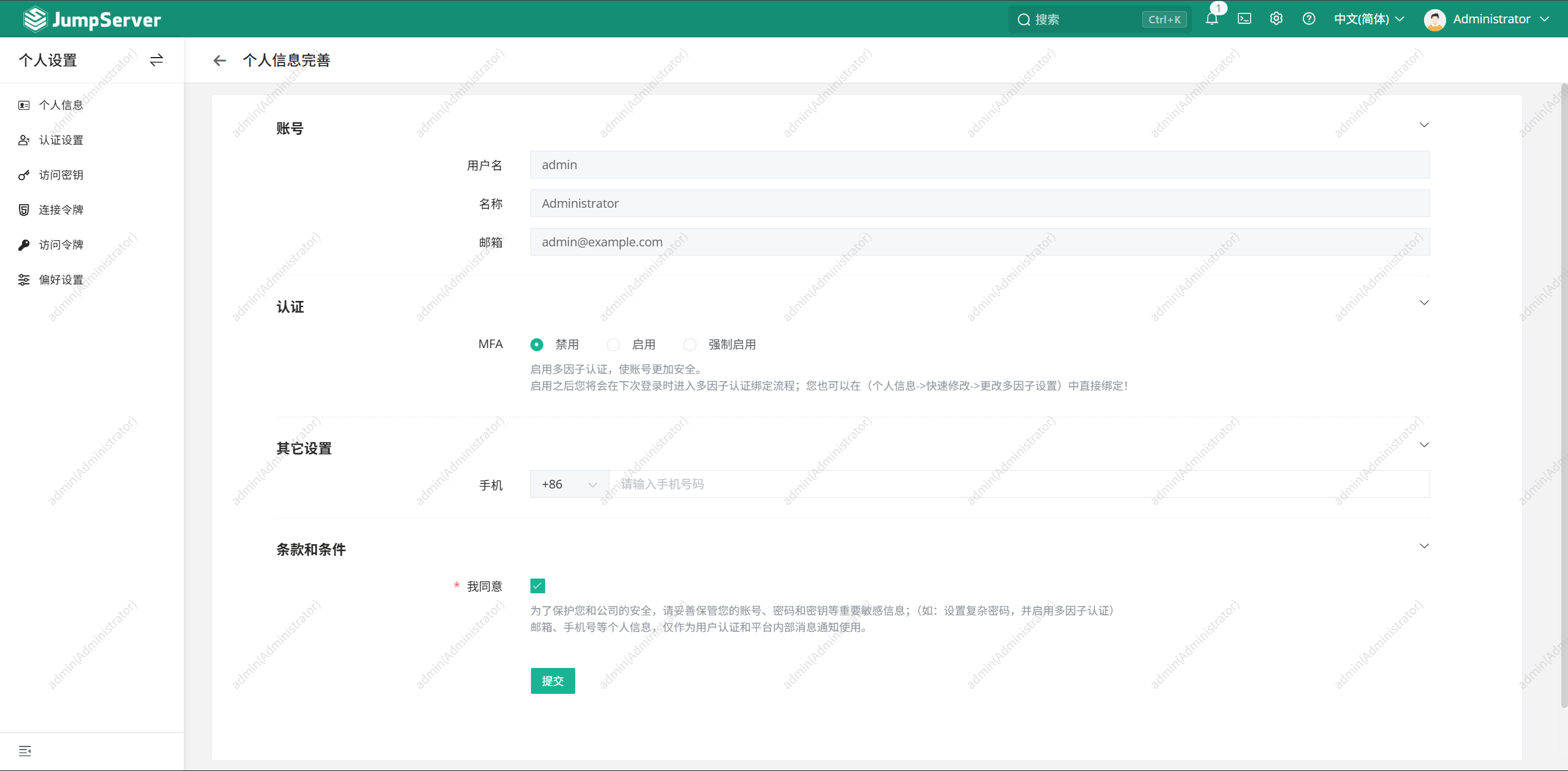Open 认证设置 in the sidebar

(61, 140)
